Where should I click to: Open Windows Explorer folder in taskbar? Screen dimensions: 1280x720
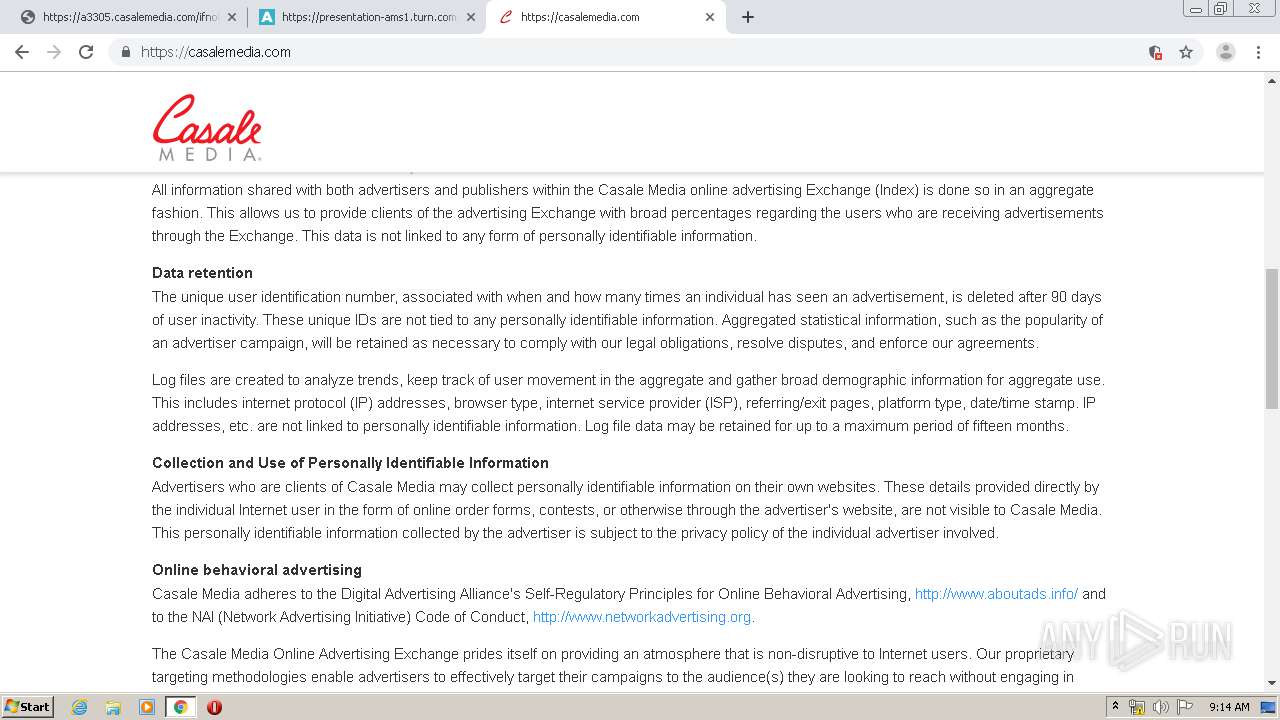point(113,707)
